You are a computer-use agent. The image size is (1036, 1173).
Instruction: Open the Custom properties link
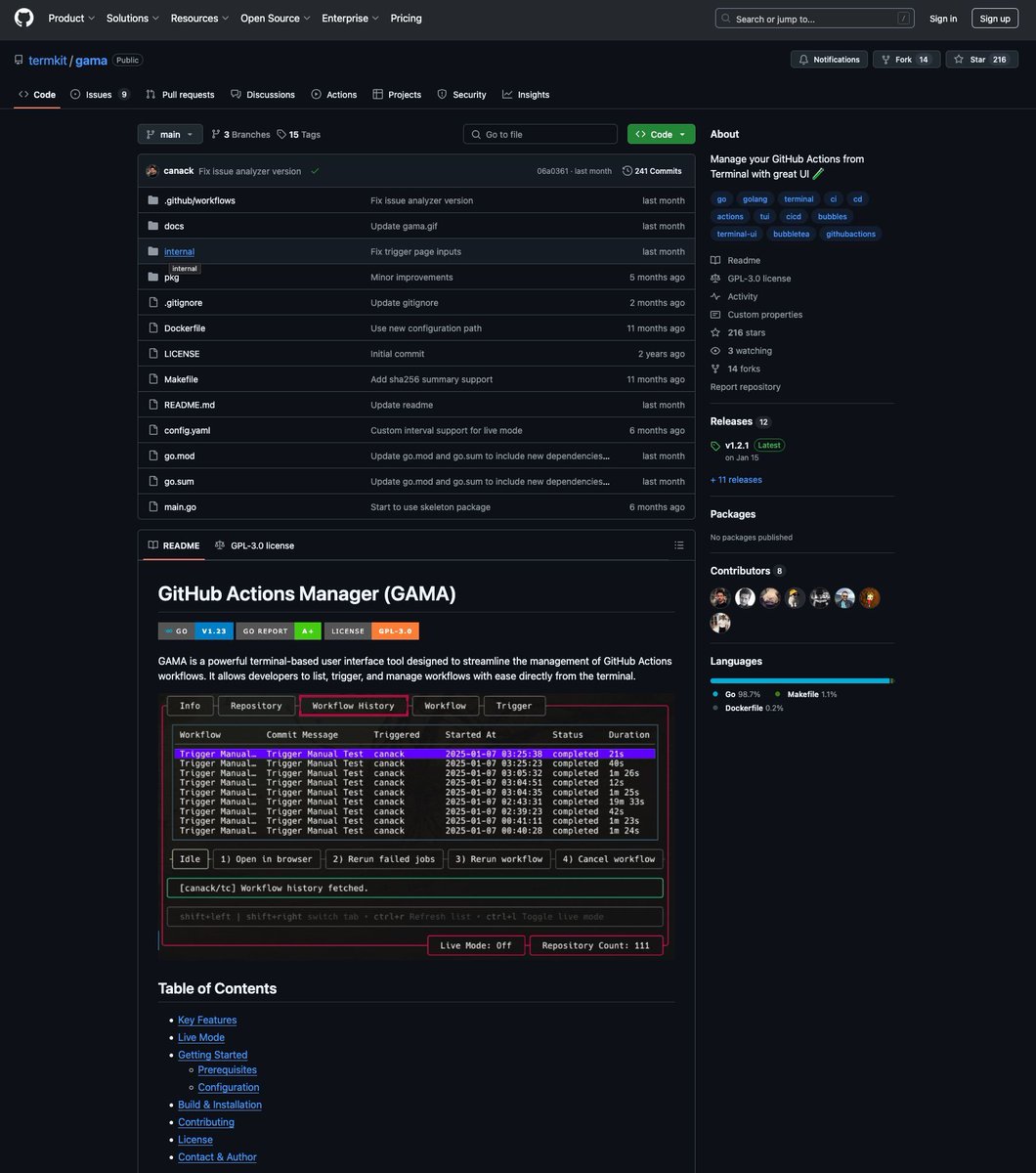pos(756,315)
